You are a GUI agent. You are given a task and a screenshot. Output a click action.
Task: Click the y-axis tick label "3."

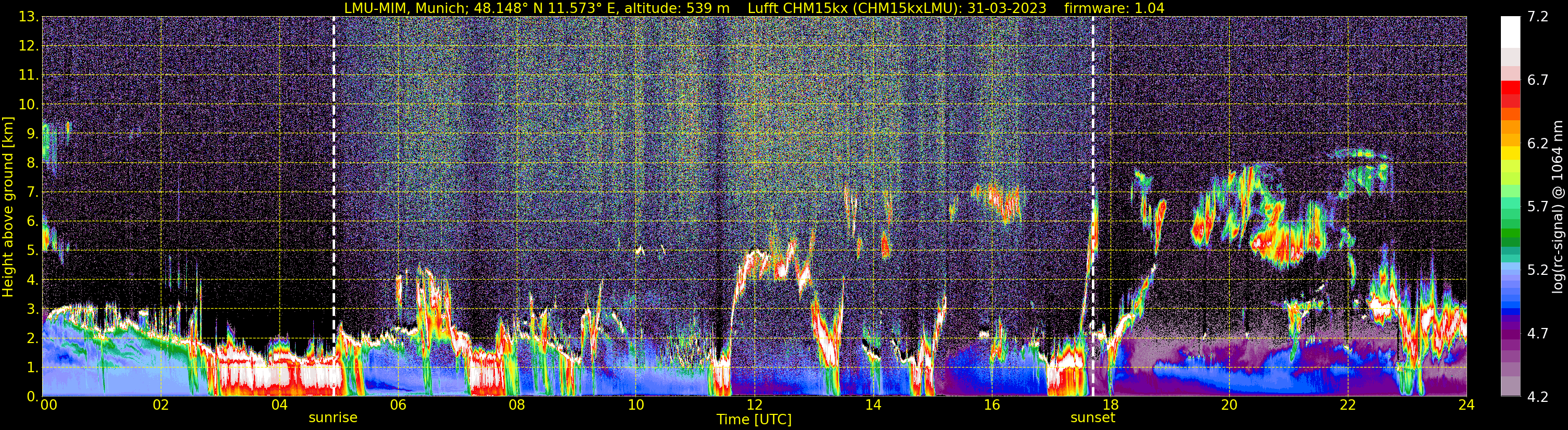click(33, 309)
